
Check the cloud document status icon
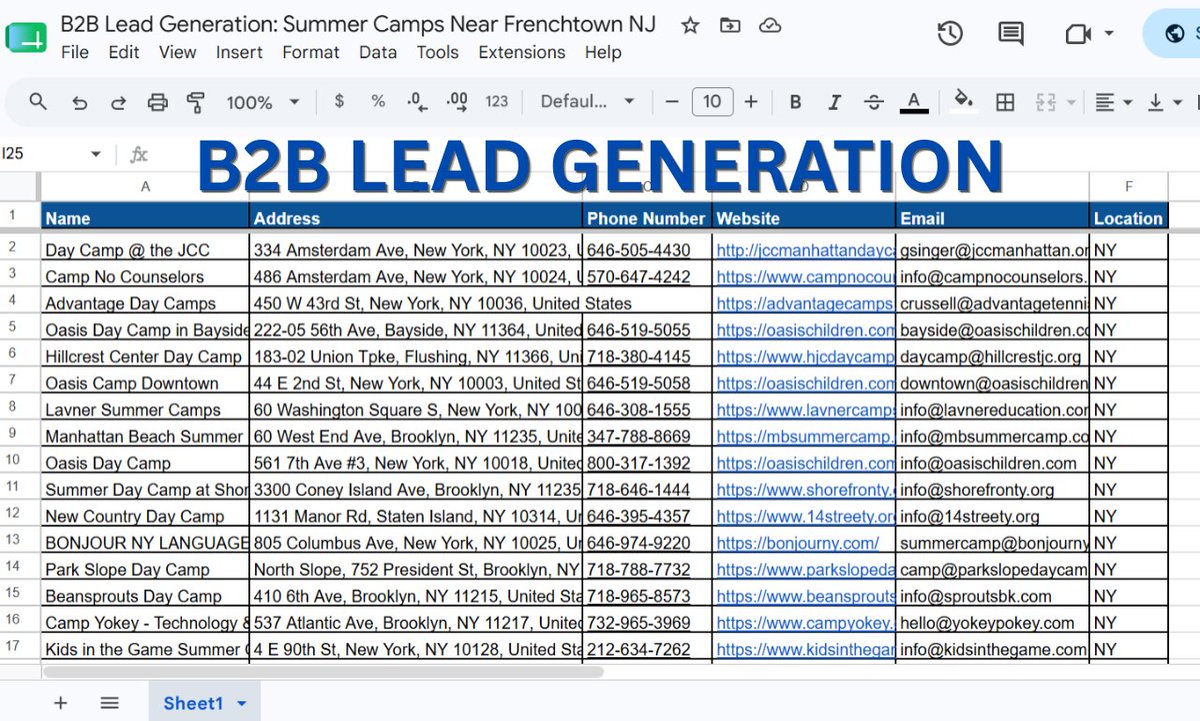click(770, 26)
